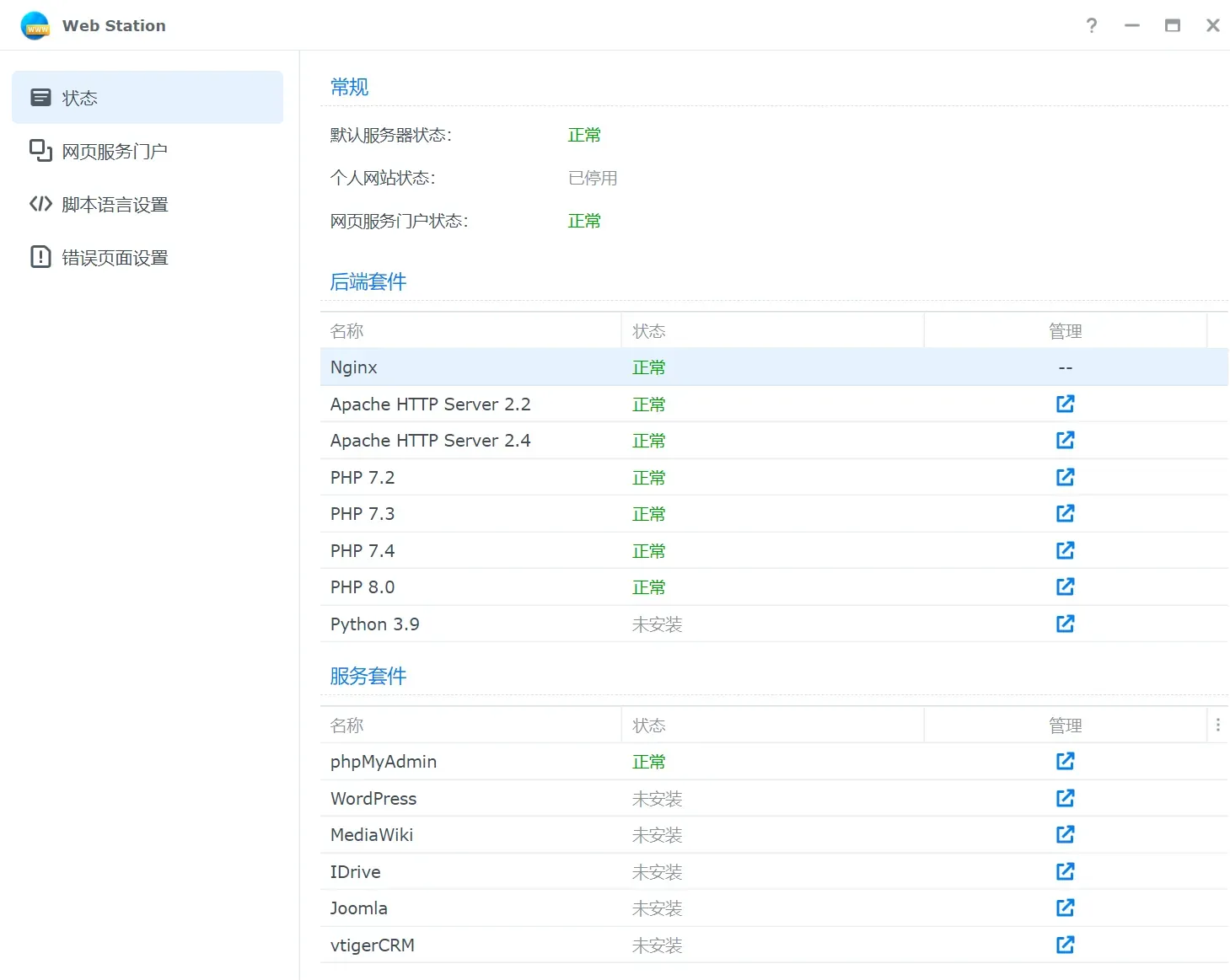This screenshot has width=1230, height=980.
Task: Click the 后端套件 section heading
Action: pyautogui.click(x=368, y=281)
